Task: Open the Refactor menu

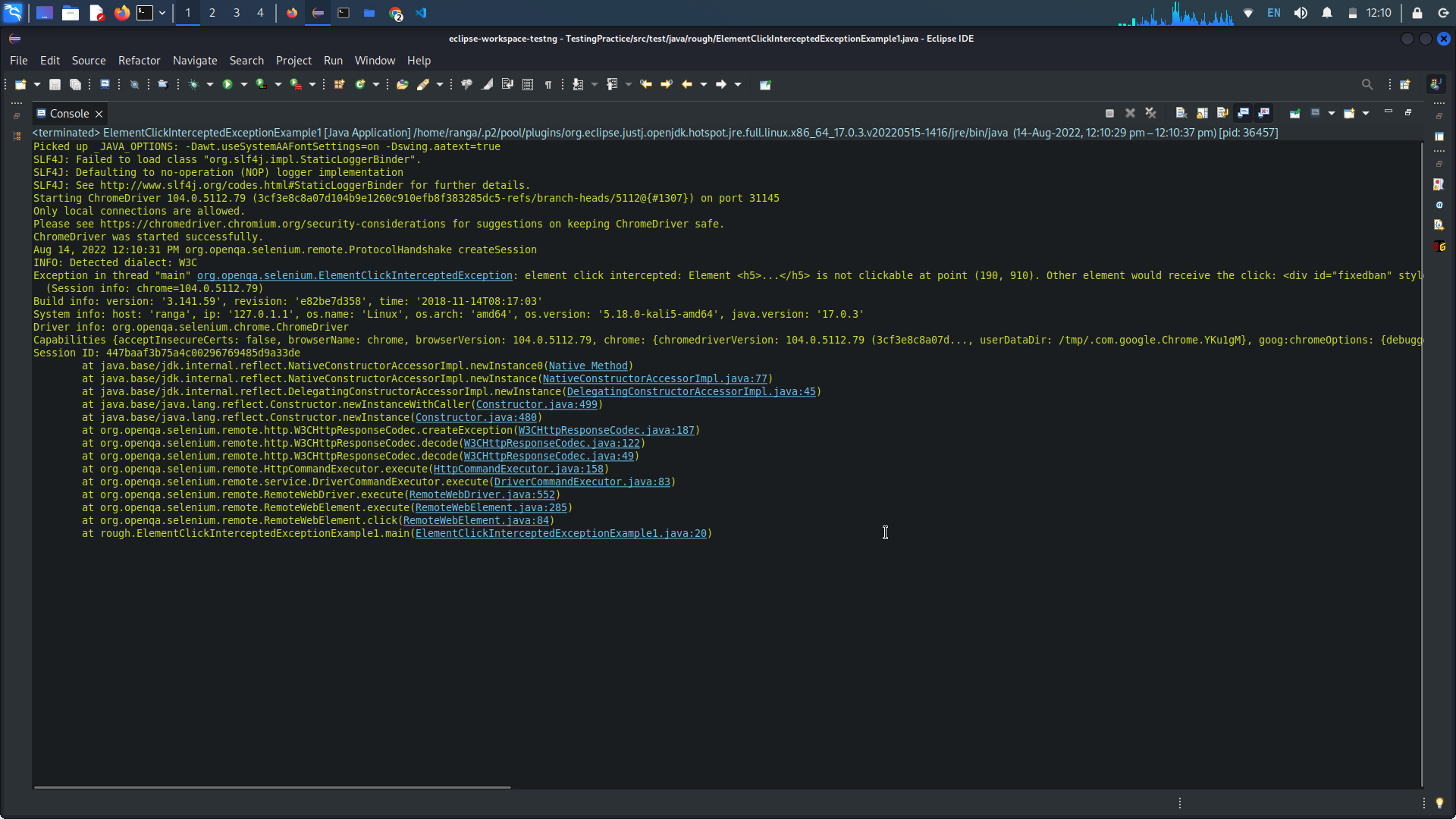Action: pos(139,61)
